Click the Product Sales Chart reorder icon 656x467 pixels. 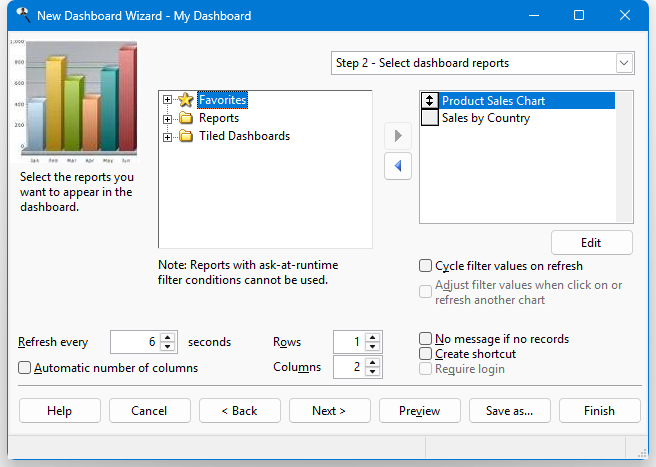[x=430, y=101]
